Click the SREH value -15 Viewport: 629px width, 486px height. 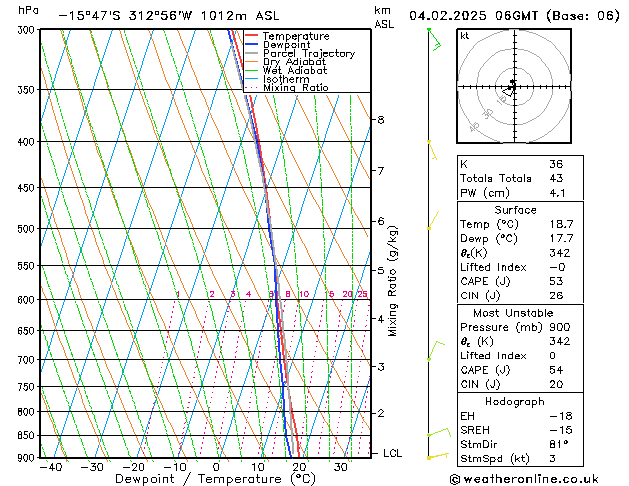(x=561, y=430)
